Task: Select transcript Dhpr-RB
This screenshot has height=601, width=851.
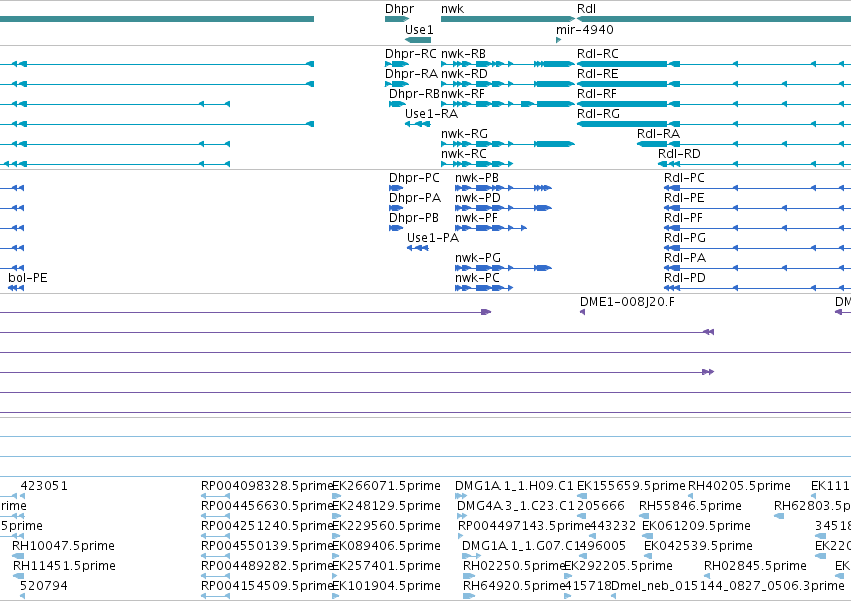Action: [x=397, y=104]
